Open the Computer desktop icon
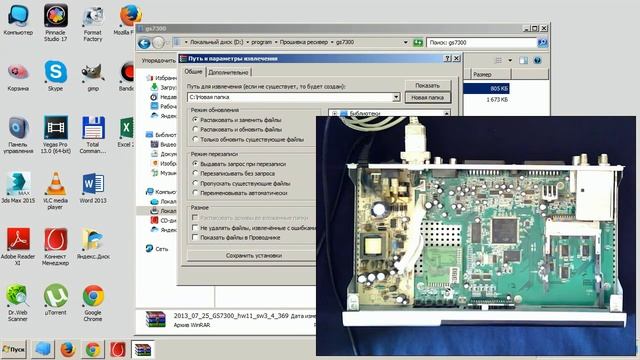 (x=18, y=20)
